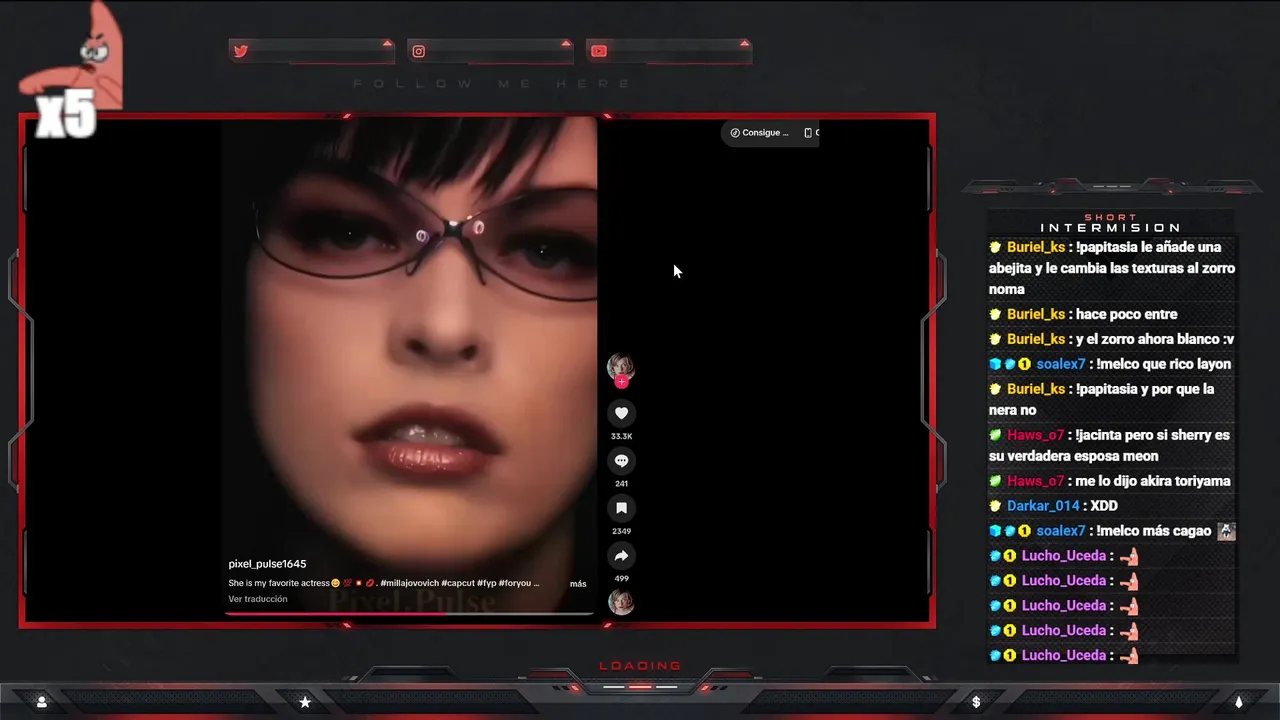The width and height of the screenshot is (1280, 720).
Task: Select Haws_o7 on the 'akira toriyama' message
Action: click(1036, 481)
